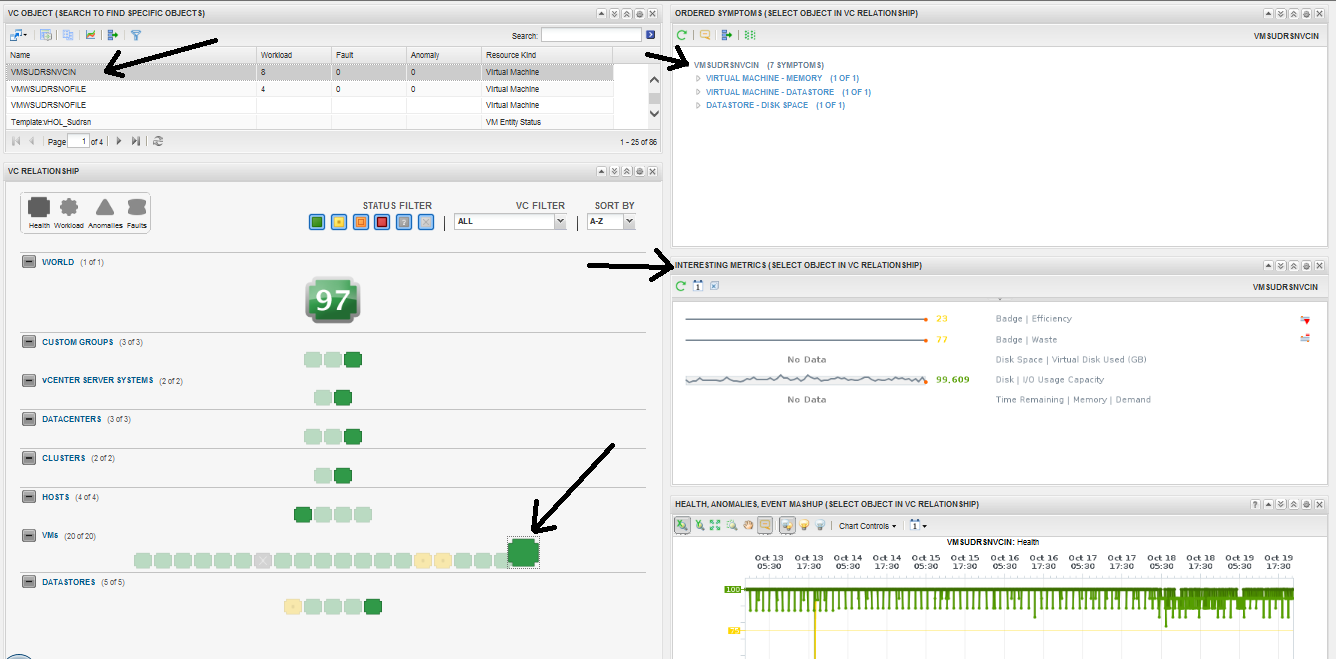Click the filter funnel icon in VC Object toolbar
This screenshot has width=1336, height=659.
tap(136, 35)
